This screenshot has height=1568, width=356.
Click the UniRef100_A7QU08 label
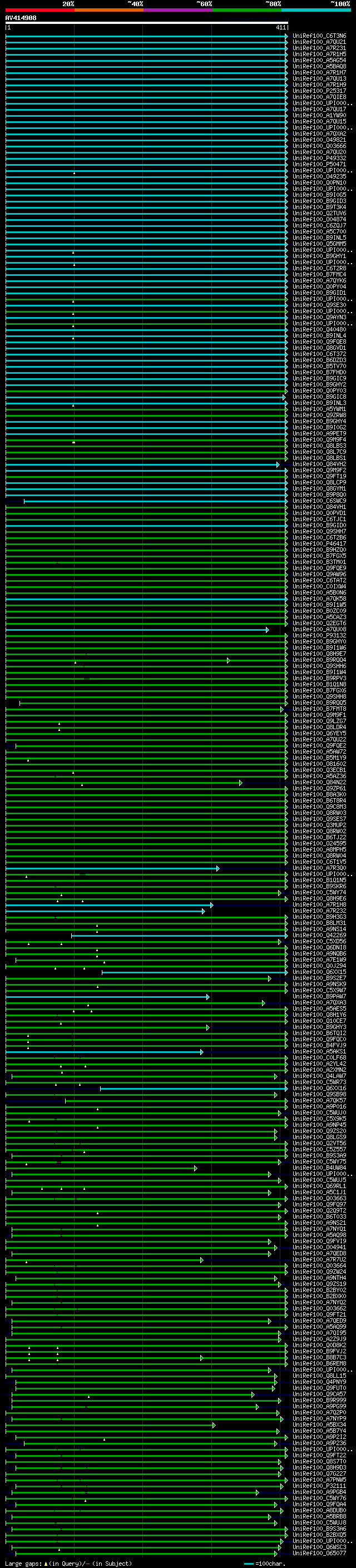319,630
